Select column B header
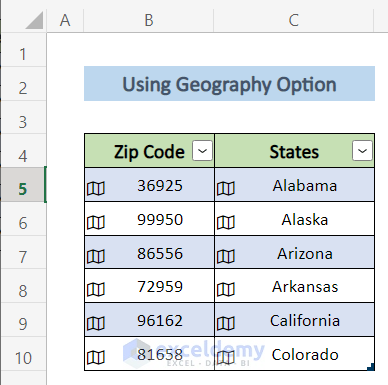The image size is (388, 385). pos(149,20)
